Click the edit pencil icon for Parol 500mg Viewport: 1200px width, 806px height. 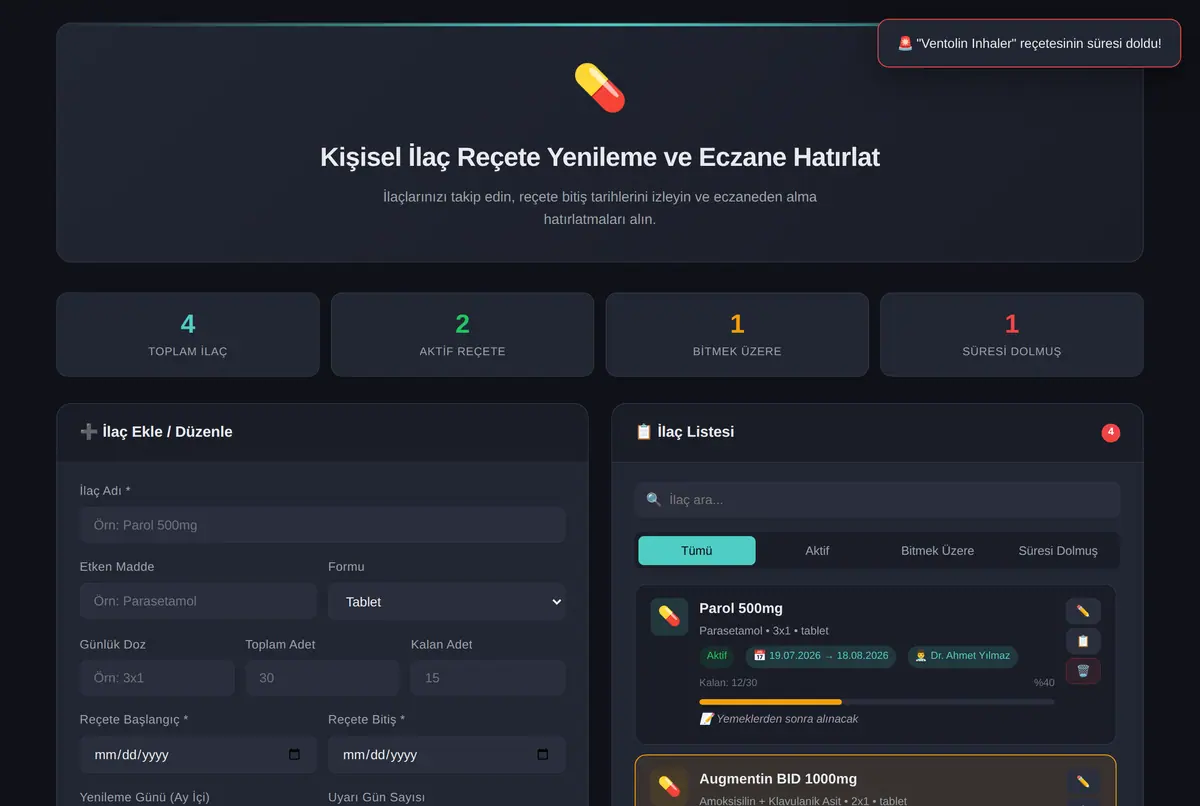1083,611
